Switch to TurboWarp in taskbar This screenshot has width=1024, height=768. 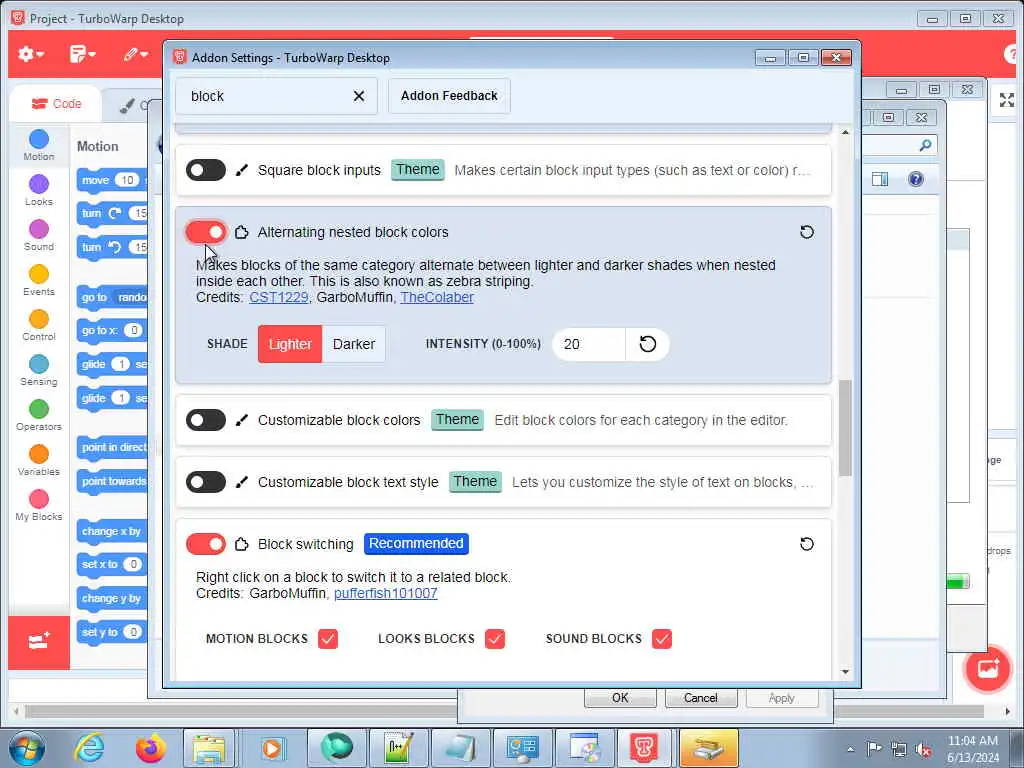643,748
